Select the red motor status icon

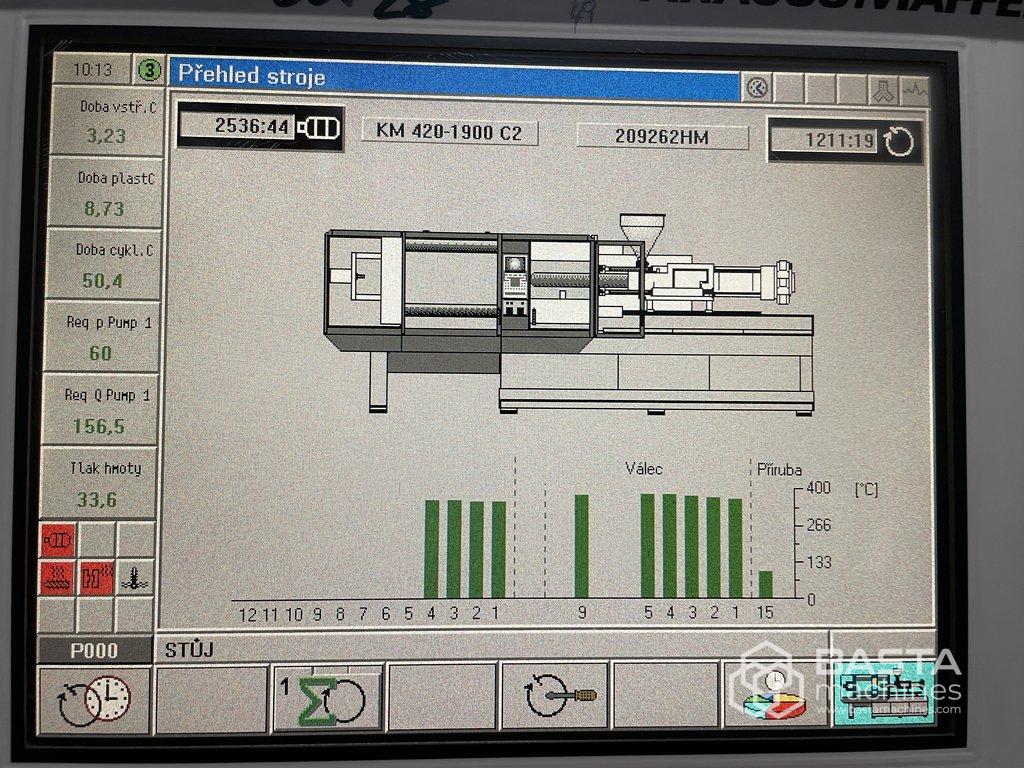click(x=57, y=541)
